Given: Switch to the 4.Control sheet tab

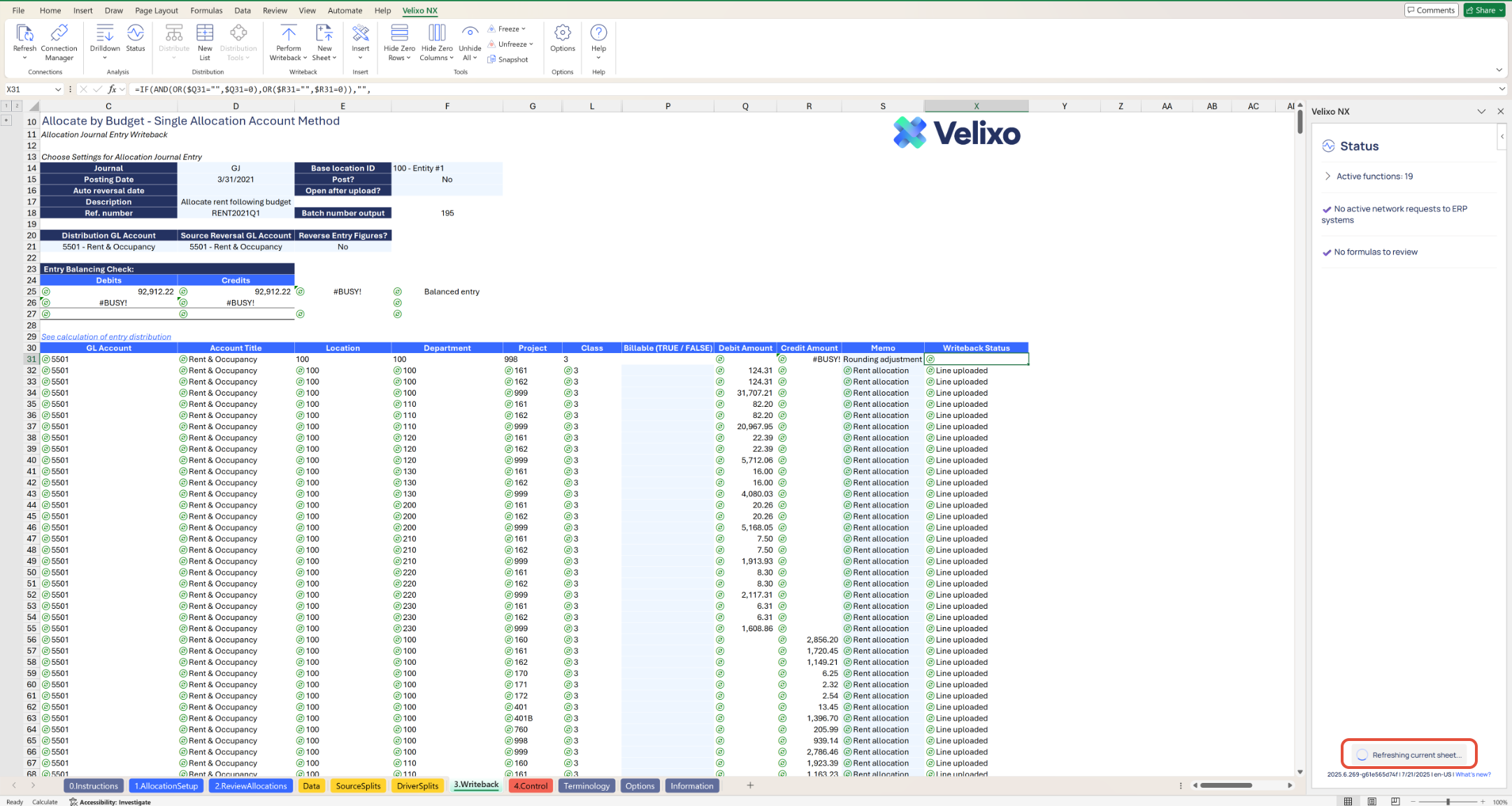Looking at the screenshot, I should 531,786.
